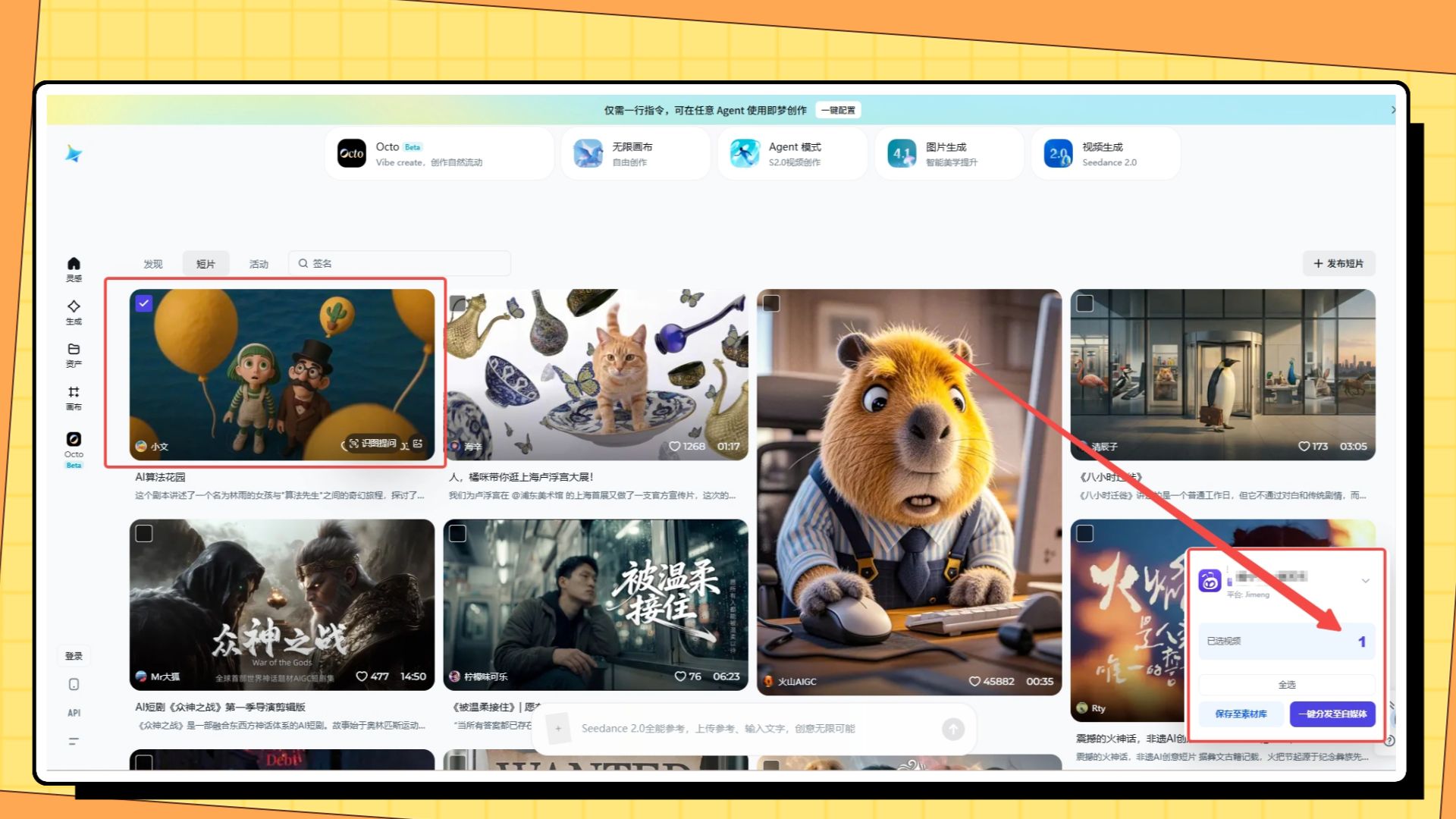Switch to the 发现 tab

point(153,264)
